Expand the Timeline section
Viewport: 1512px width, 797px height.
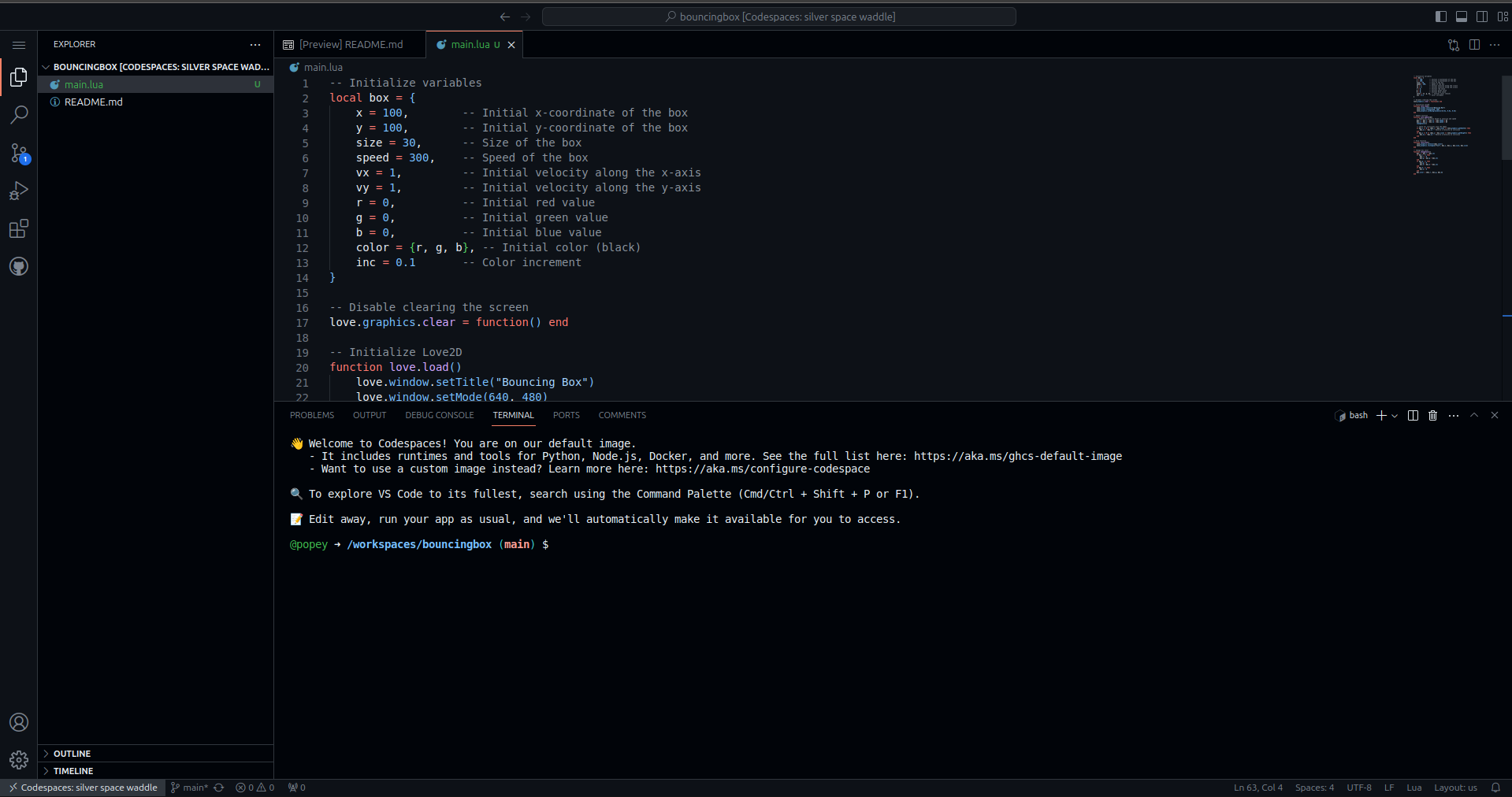[x=155, y=771]
